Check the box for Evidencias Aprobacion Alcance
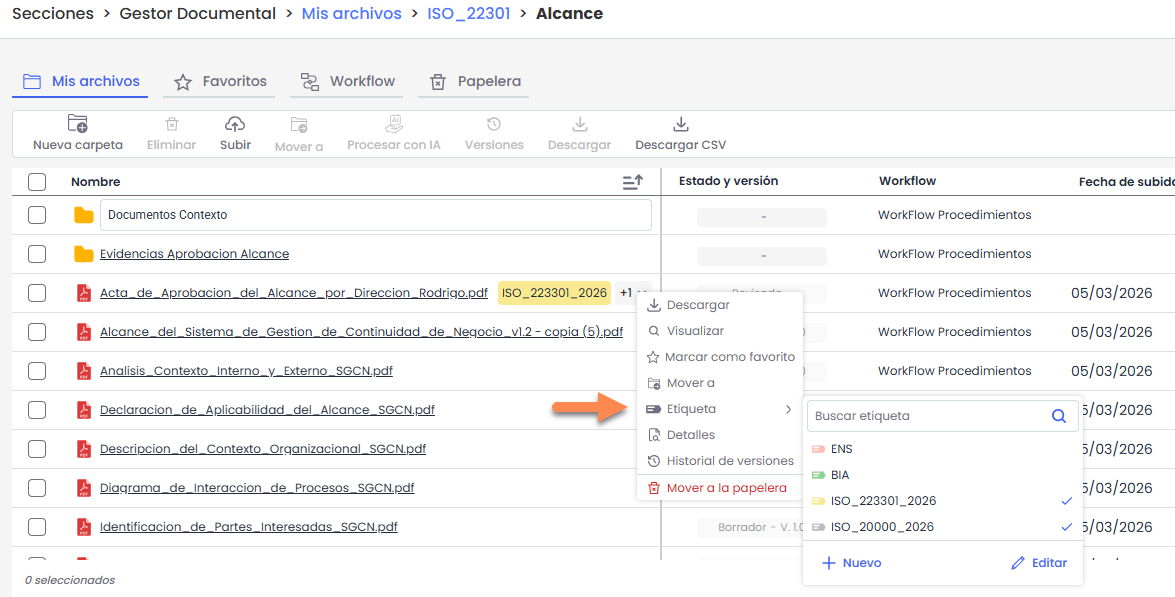 tap(37, 254)
